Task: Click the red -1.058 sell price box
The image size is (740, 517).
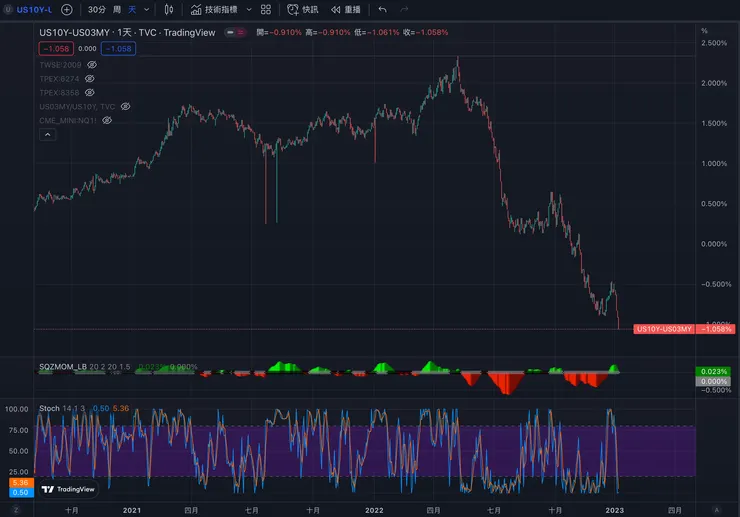Action: coord(56,49)
